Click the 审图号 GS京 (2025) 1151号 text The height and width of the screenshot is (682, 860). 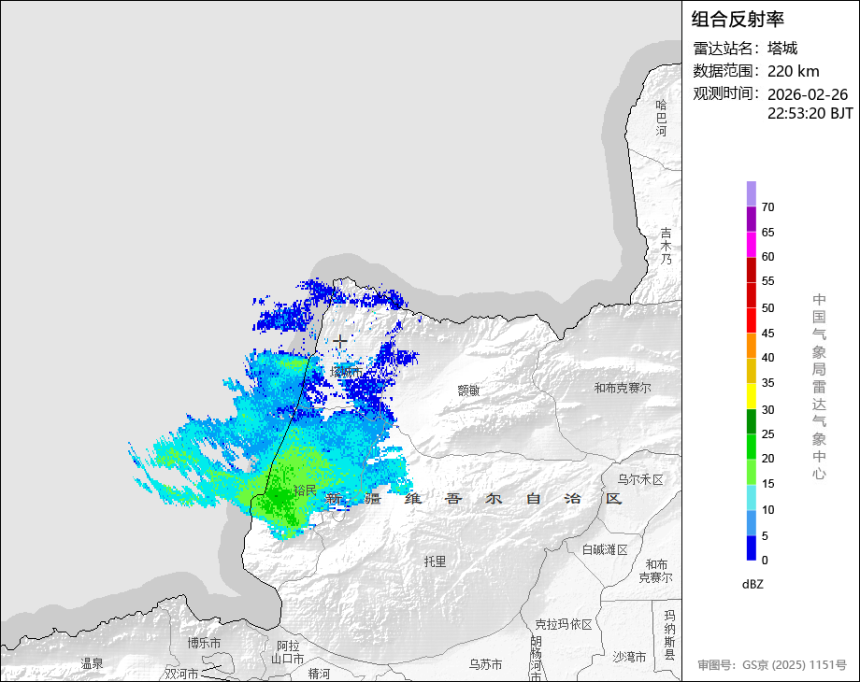pos(772,665)
